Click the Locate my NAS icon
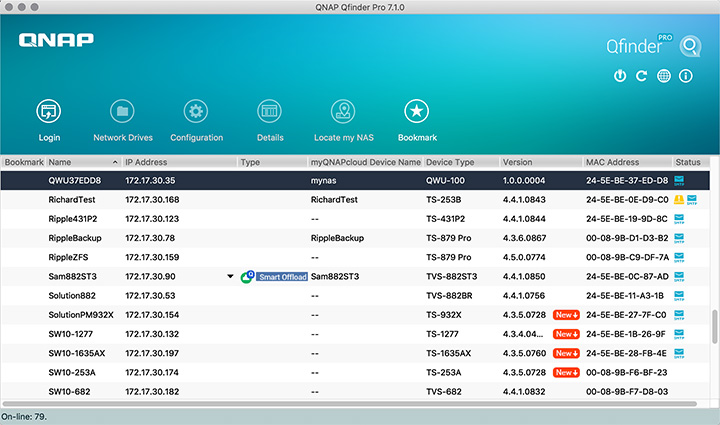Viewport: 720px width, 425px height. (x=343, y=112)
